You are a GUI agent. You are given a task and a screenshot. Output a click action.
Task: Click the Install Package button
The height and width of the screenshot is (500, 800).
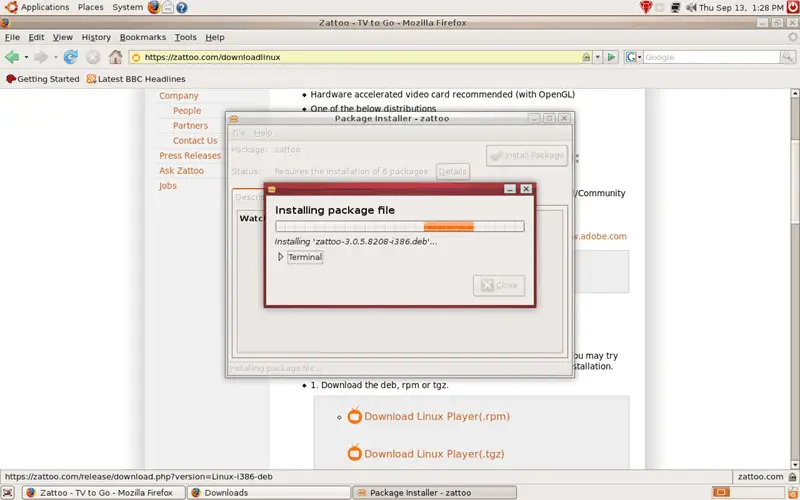click(x=527, y=155)
